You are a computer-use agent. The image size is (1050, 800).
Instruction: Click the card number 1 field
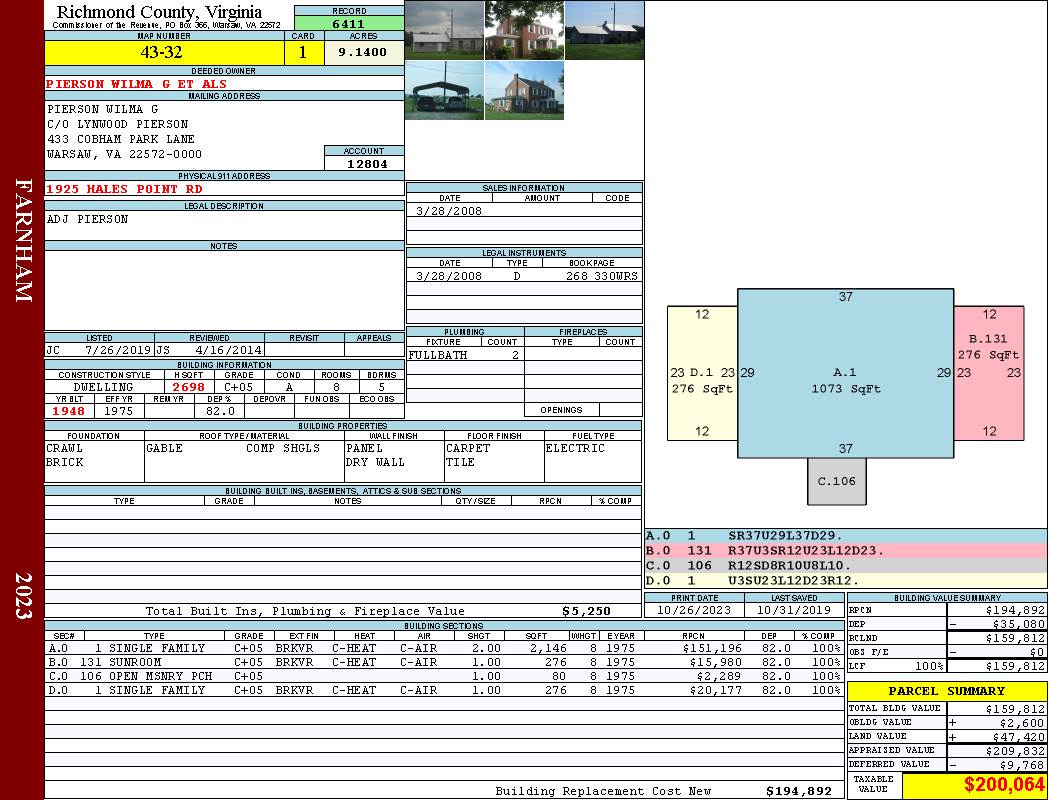303,52
